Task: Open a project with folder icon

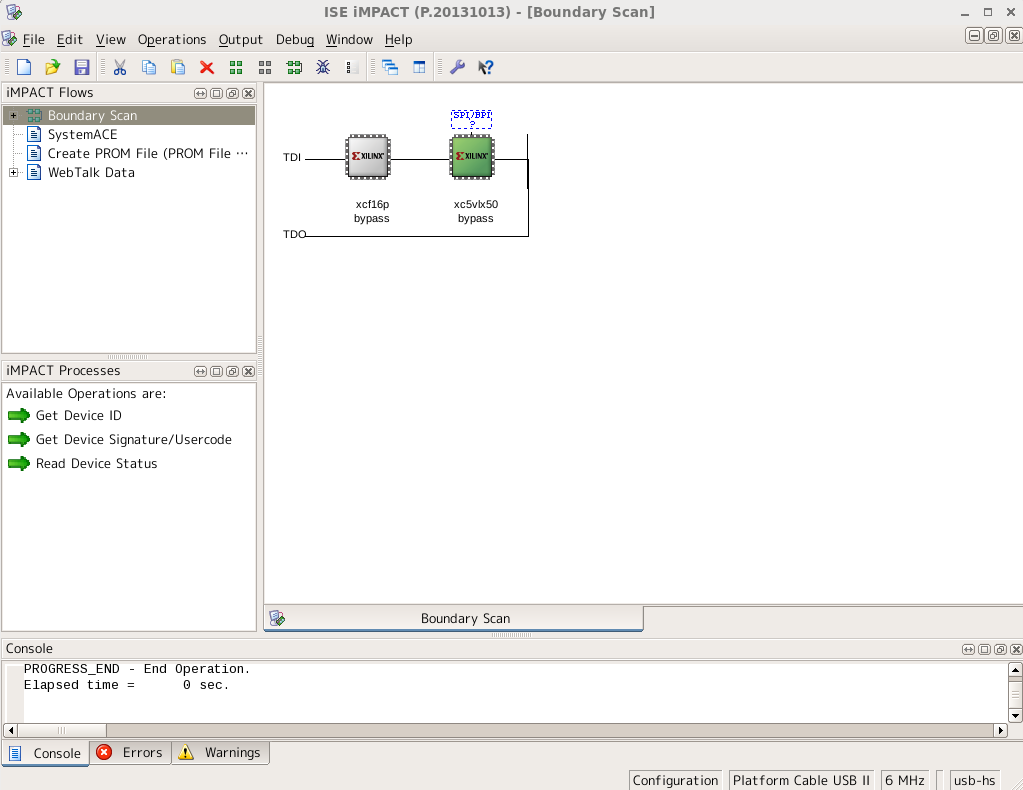Action: pyautogui.click(x=53, y=67)
